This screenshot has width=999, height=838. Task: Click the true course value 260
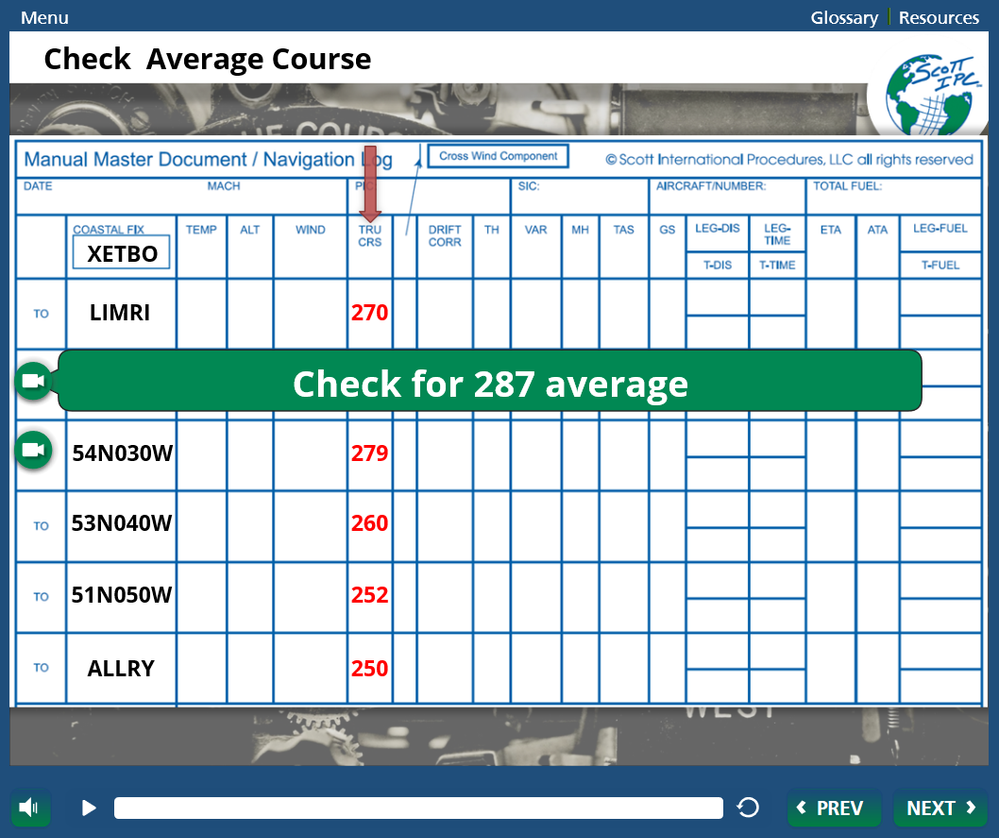coord(370,524)
